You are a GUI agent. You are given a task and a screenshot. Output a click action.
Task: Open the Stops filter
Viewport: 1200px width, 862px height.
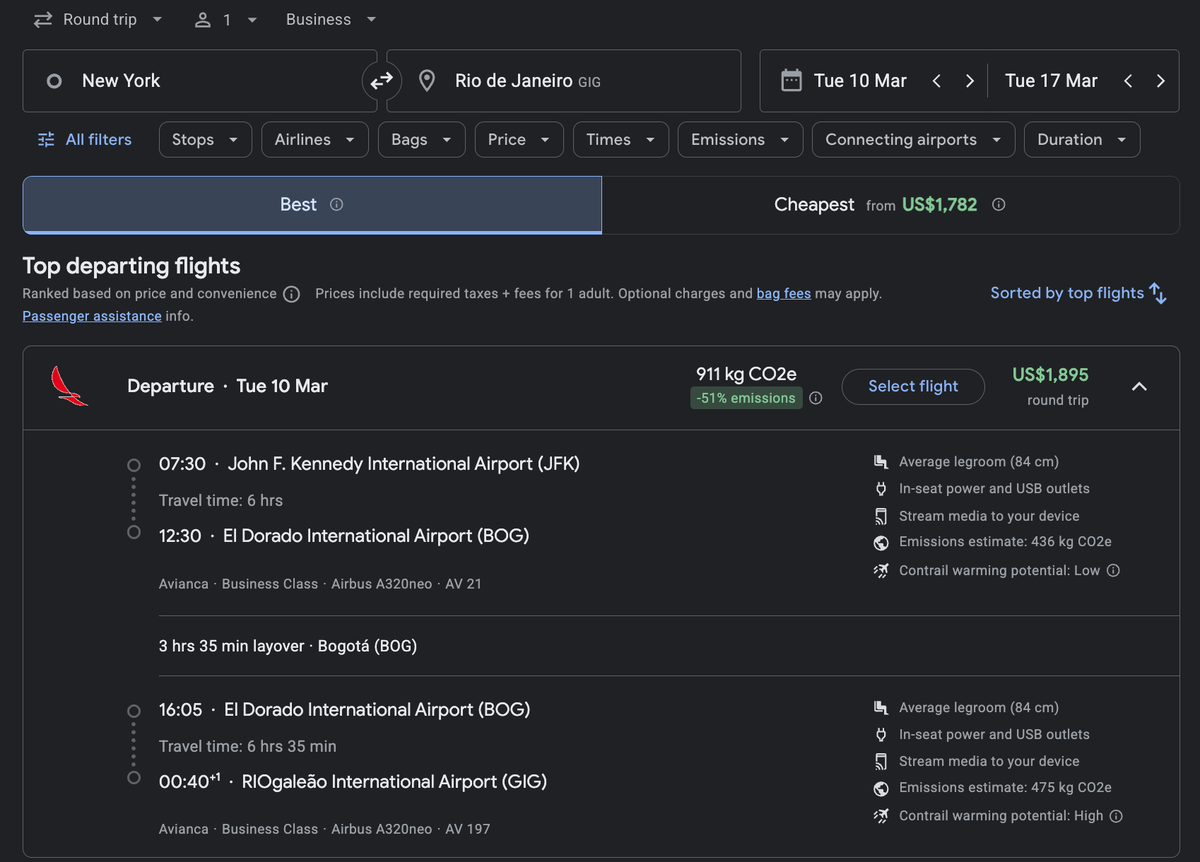point(205,139)
